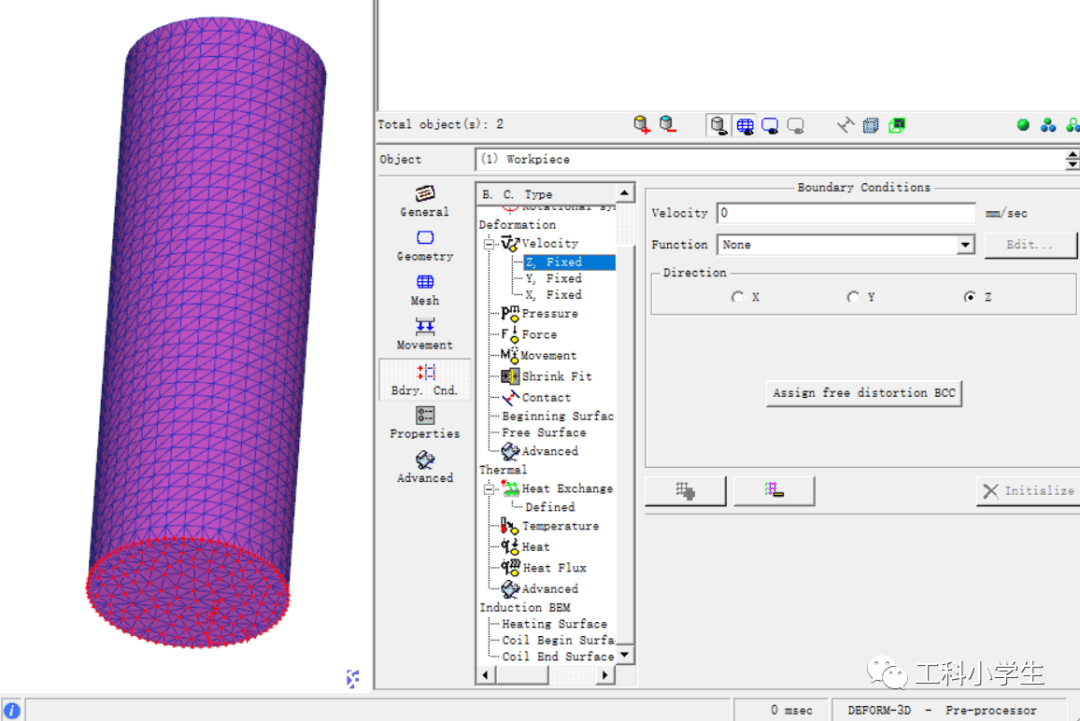Click the Object selector spinner arrows
The height and width of the screenshot is (721, 1080).
(1072, 160)
